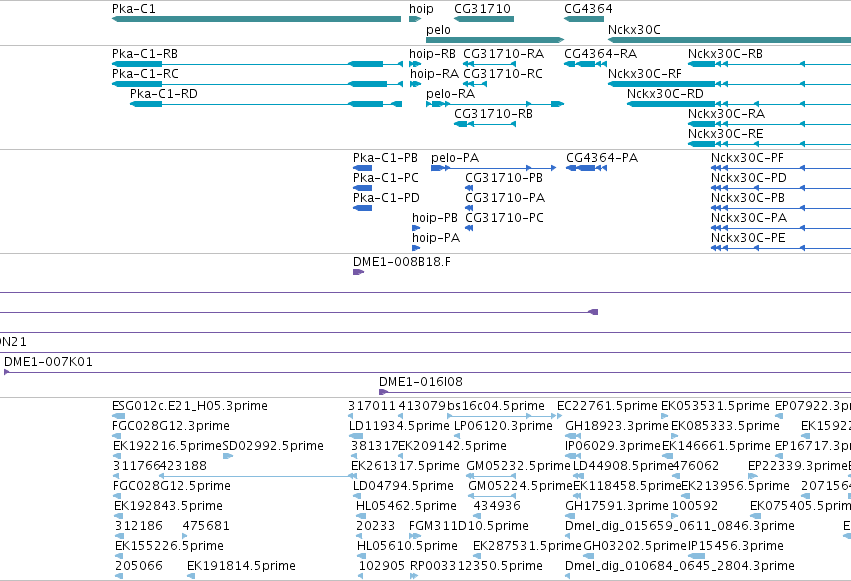Select clone DME1-016I08 label
This screenshot has width=851, height=581.
tap(421, 382)
